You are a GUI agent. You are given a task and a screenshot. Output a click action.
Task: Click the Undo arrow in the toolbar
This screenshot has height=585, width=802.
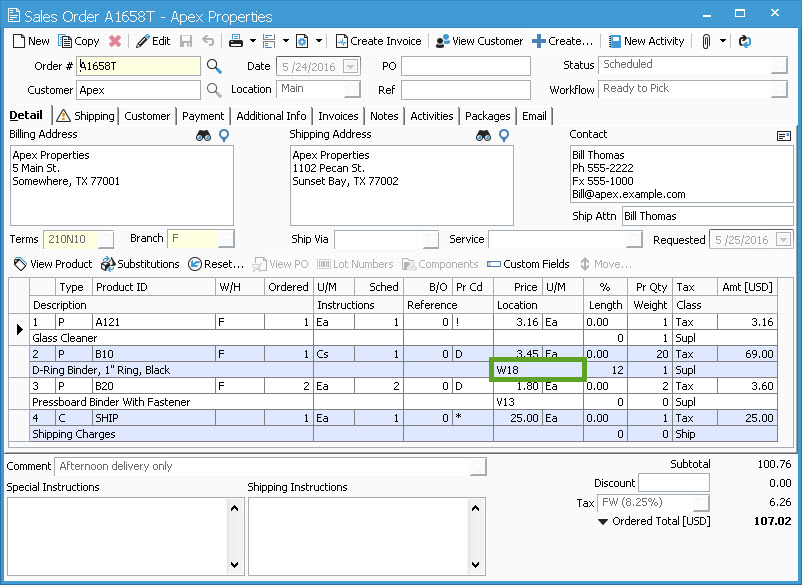[208, 41]
